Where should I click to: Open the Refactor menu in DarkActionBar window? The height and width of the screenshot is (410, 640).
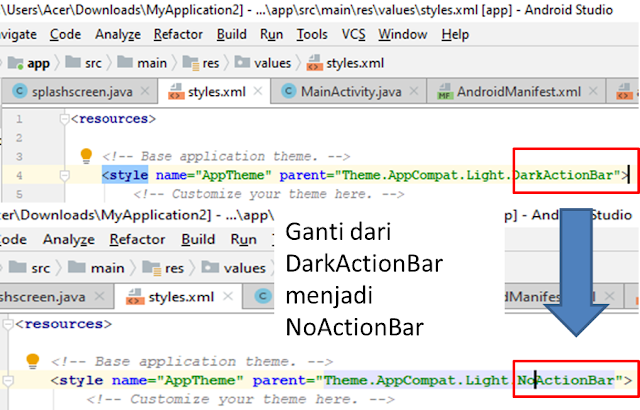(x=178, y=35)
